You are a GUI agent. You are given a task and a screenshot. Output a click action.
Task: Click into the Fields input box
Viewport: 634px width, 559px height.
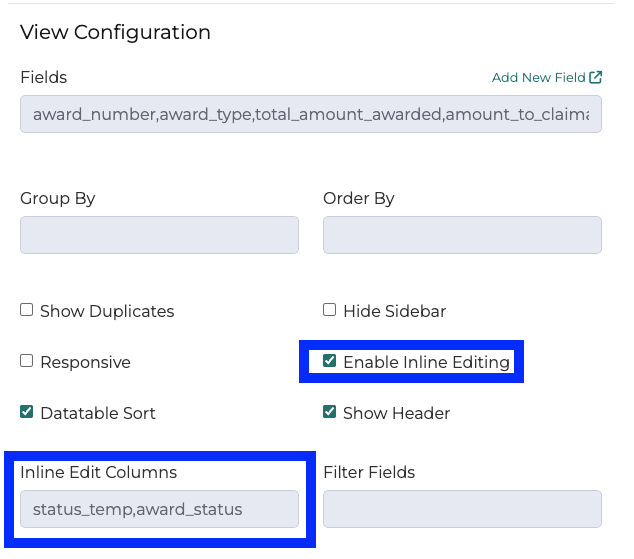[311, 115]
